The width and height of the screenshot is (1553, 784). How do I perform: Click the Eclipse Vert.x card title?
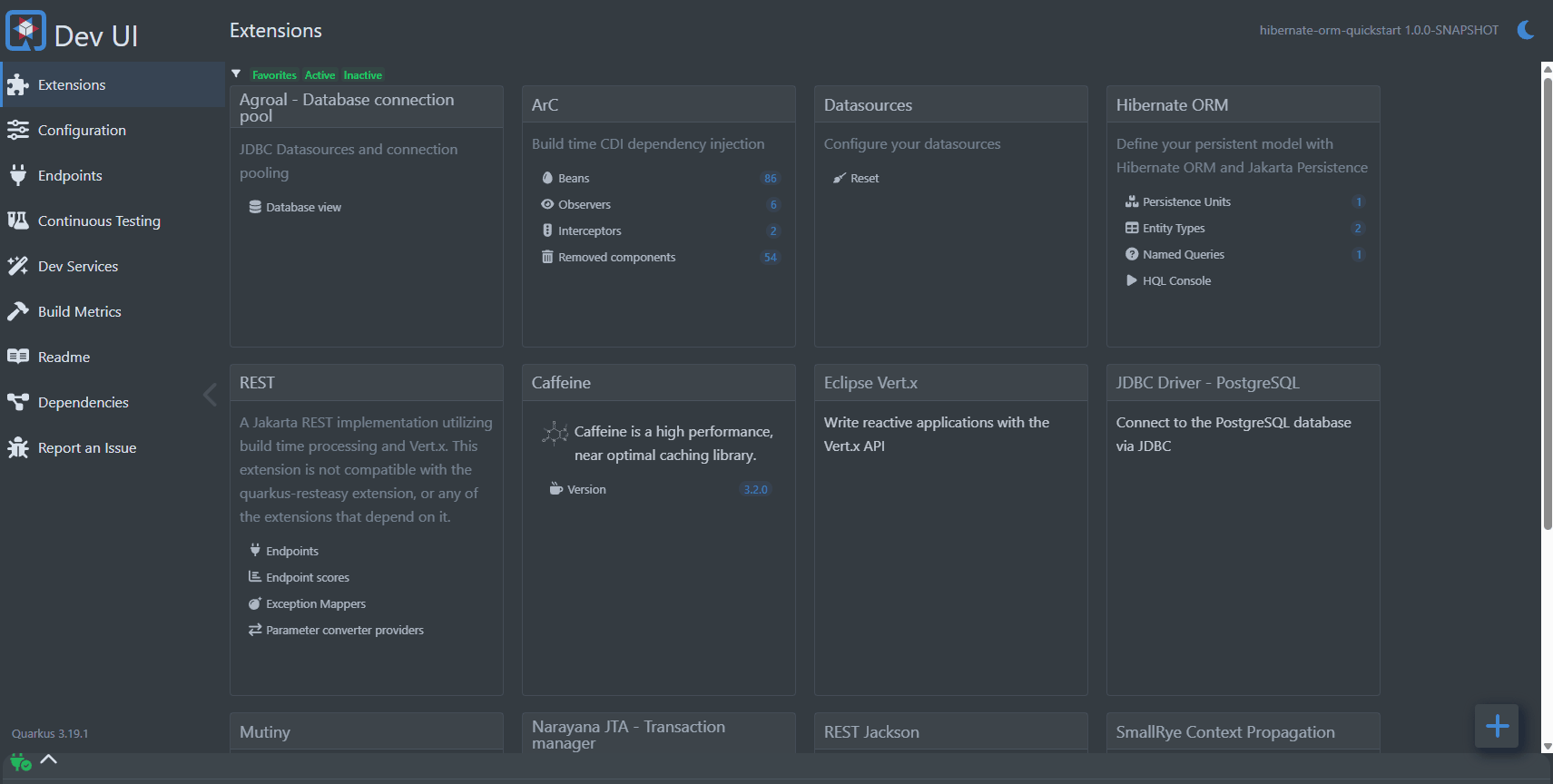[870, 383]
